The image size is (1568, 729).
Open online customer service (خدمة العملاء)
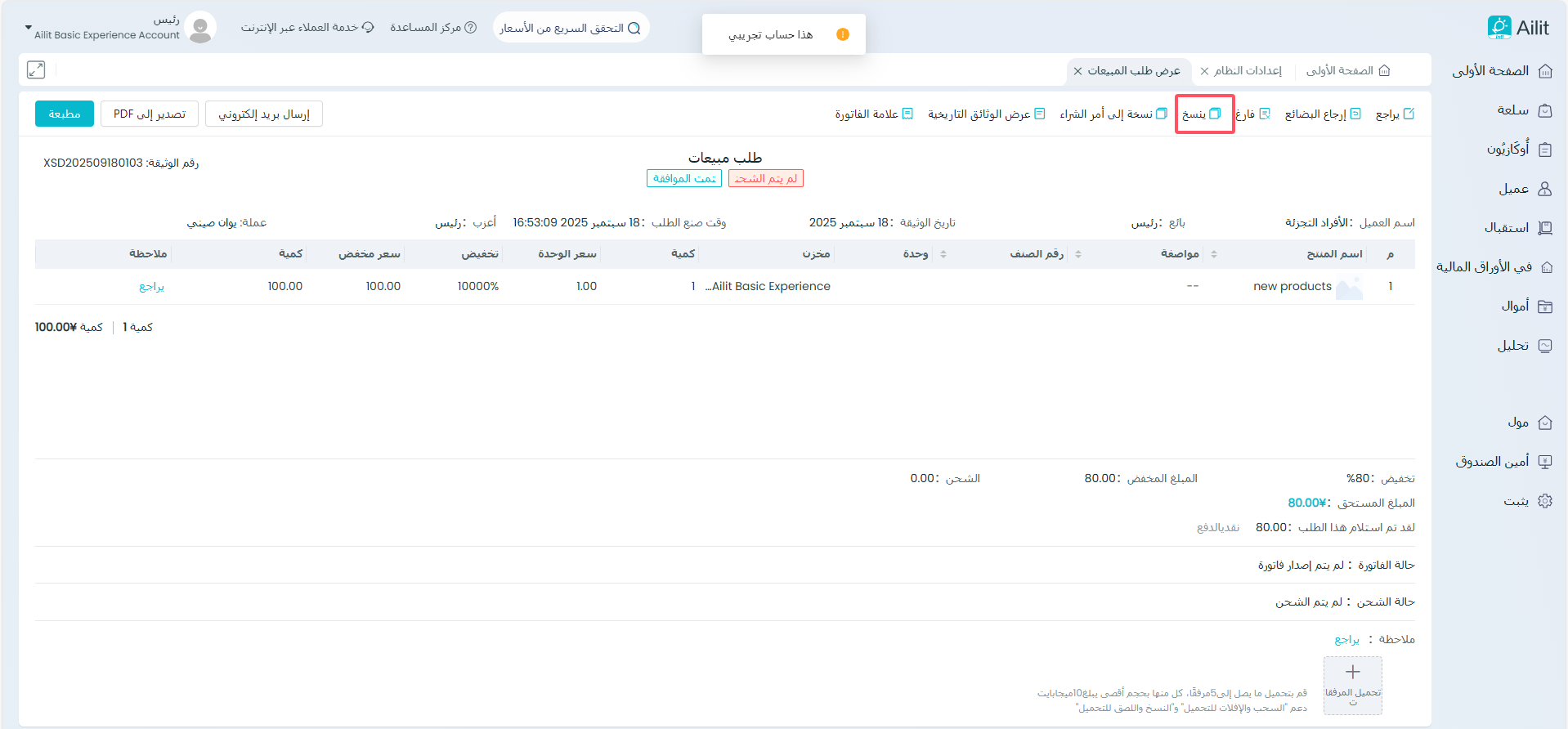pos(307,28)
